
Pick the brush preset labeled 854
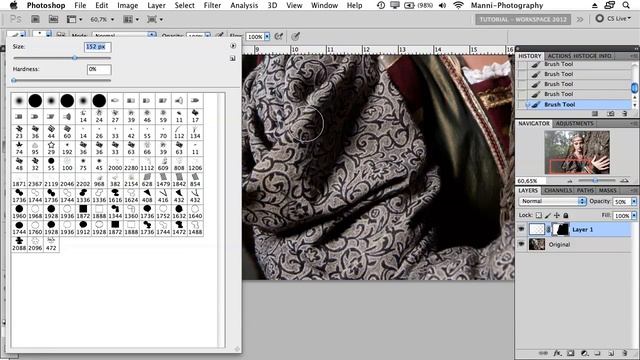coord(195,180)
